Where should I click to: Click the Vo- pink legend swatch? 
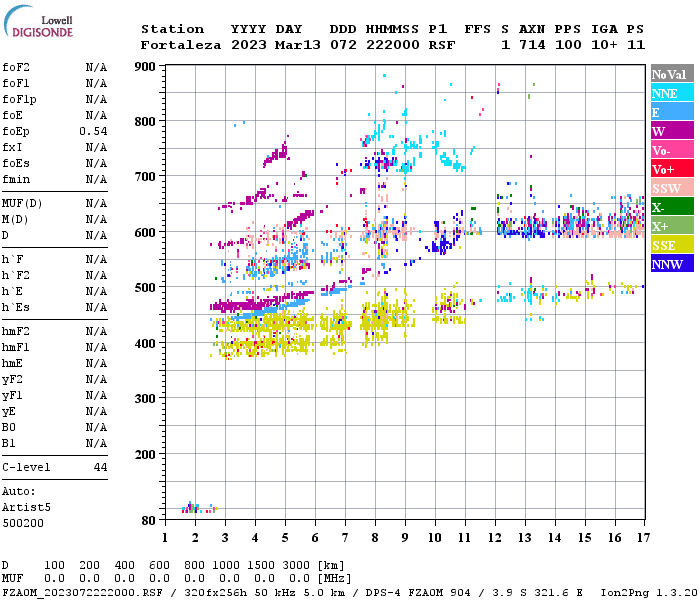tap(672, 150)
